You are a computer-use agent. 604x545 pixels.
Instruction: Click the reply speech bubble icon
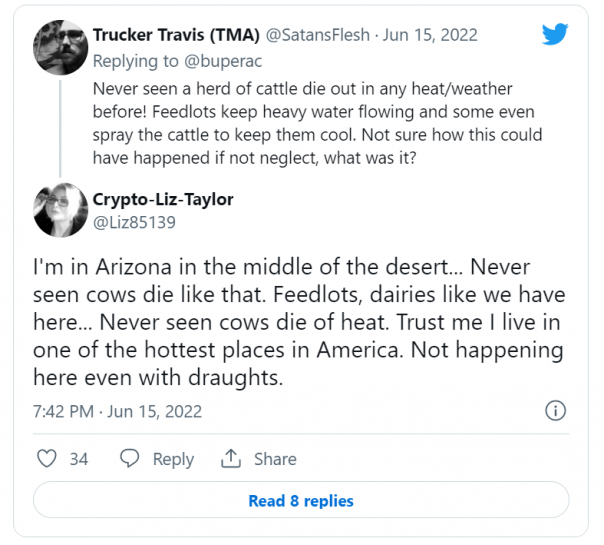point(129,459)
